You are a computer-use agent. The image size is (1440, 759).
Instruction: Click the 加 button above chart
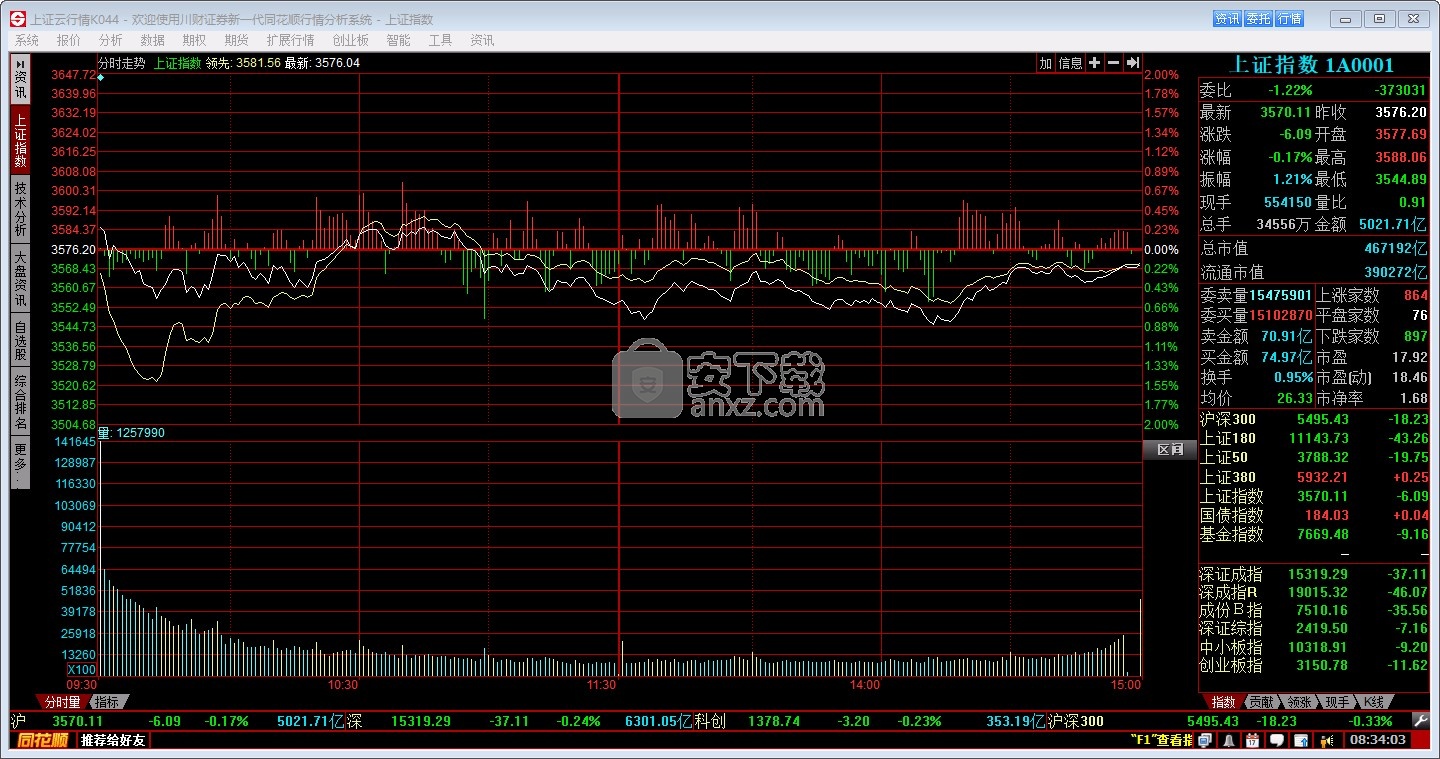tap(1046, 63)
